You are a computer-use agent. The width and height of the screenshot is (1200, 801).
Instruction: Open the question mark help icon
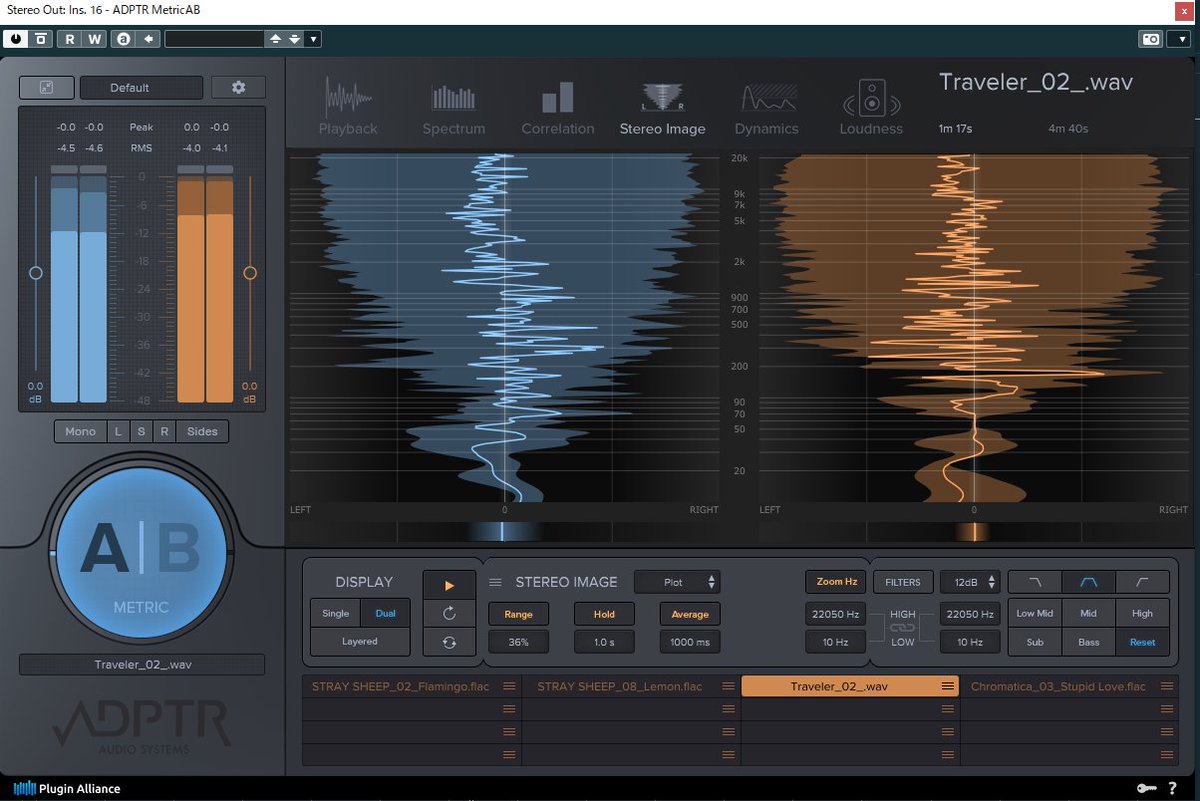click(x=1172, y=789)
